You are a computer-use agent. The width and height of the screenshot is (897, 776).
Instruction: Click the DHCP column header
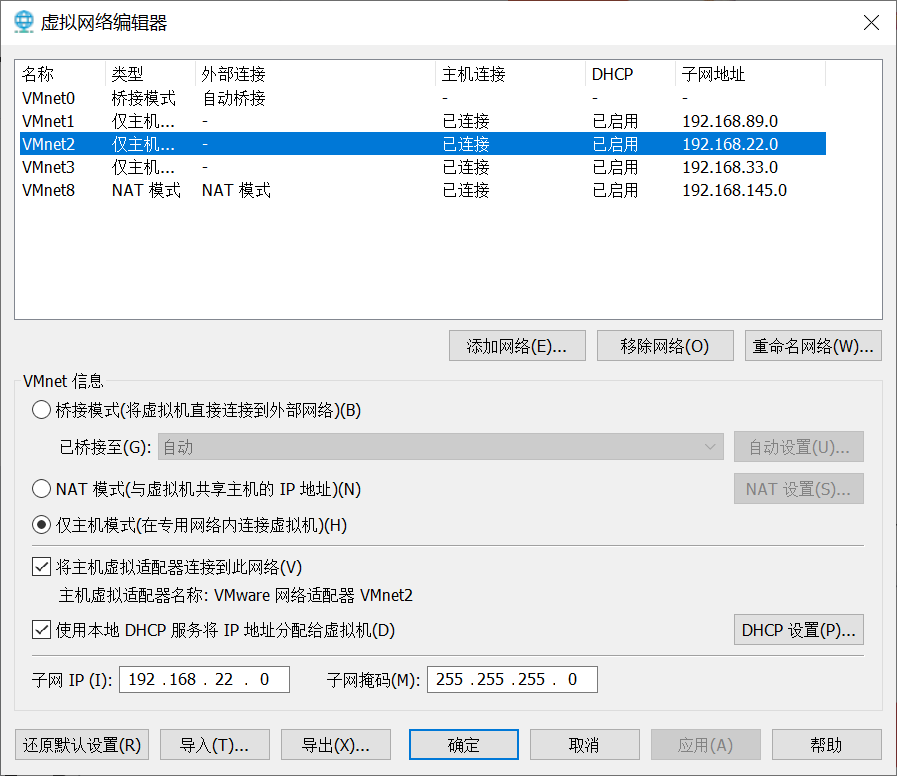630,74
